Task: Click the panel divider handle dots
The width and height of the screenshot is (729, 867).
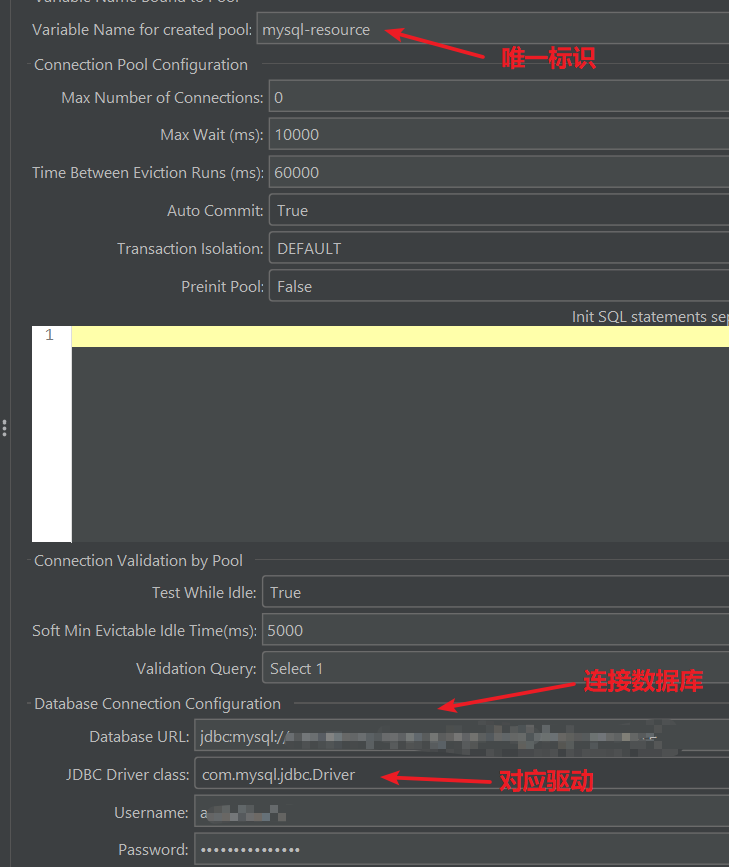Action: [x=4, y=428]
